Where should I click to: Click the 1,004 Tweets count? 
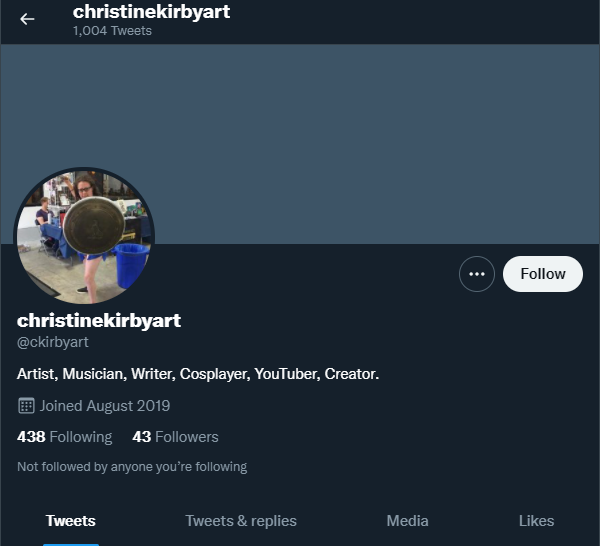(x=112, y=31)
